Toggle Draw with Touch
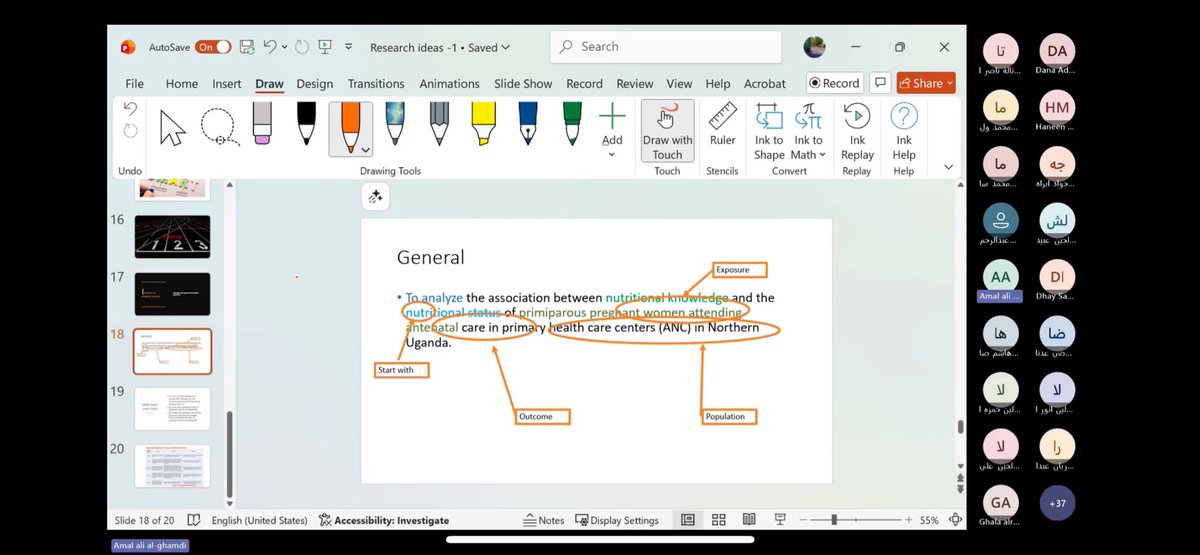 point(667,130)
